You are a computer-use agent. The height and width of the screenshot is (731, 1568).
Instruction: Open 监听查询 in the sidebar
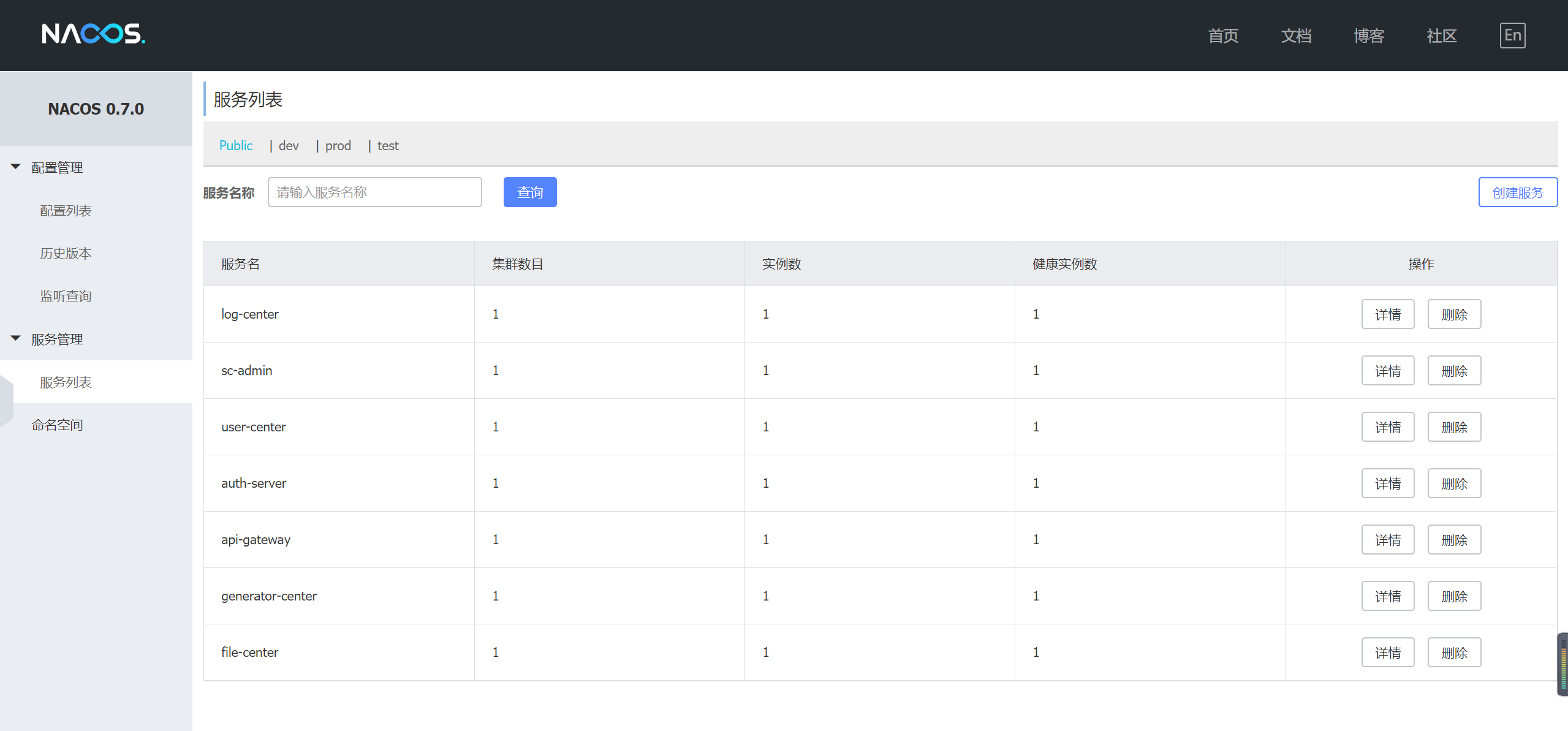click(66, 297)
